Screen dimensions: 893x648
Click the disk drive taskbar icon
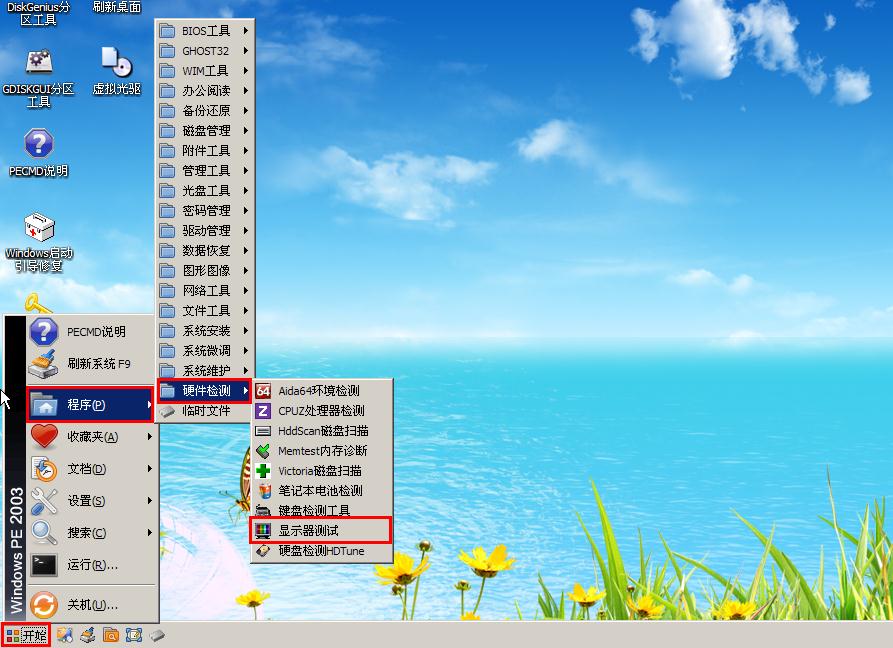click(157, 635)
